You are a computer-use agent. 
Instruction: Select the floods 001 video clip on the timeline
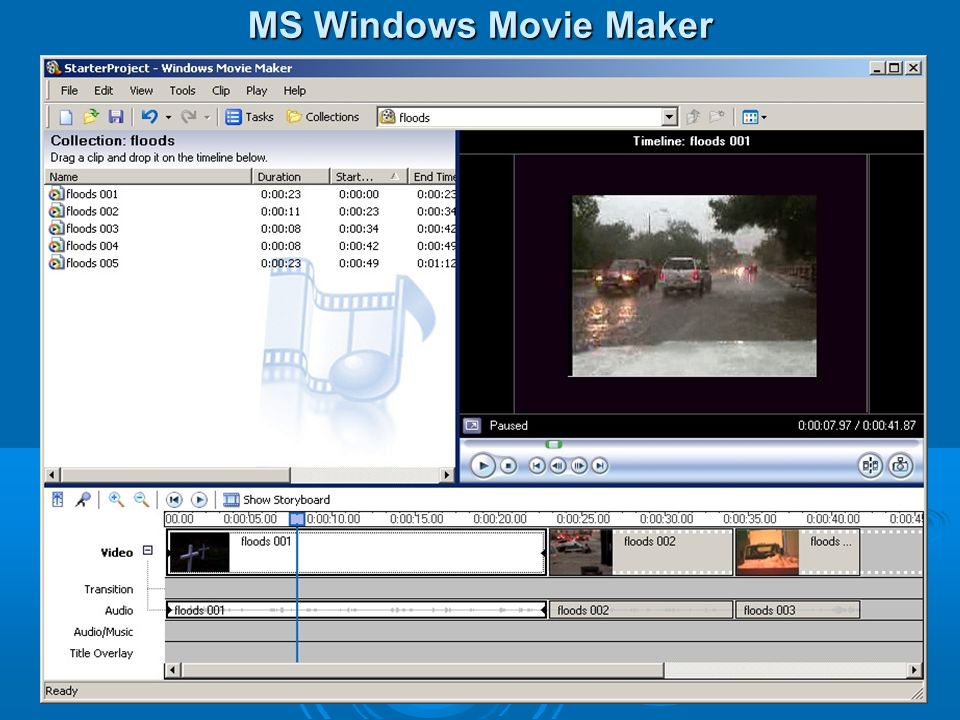pos(356,552)
